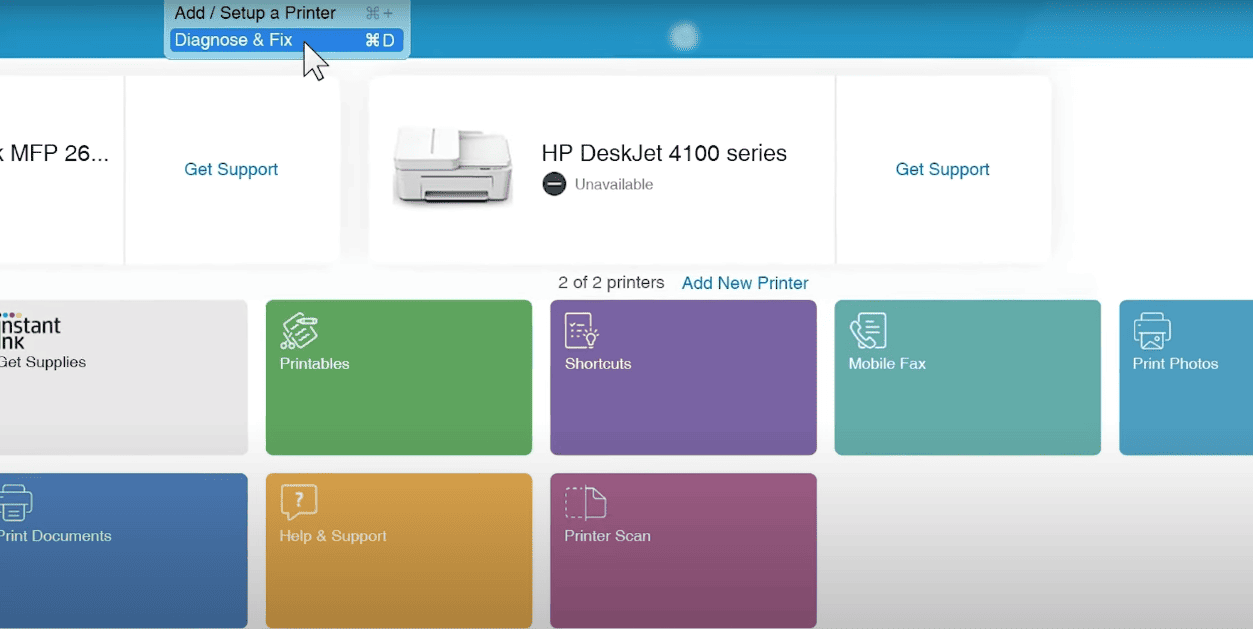Open Add / Setup a Printer menu item
This screenshot has height=629, width=1253.
(x=255, y=13)
